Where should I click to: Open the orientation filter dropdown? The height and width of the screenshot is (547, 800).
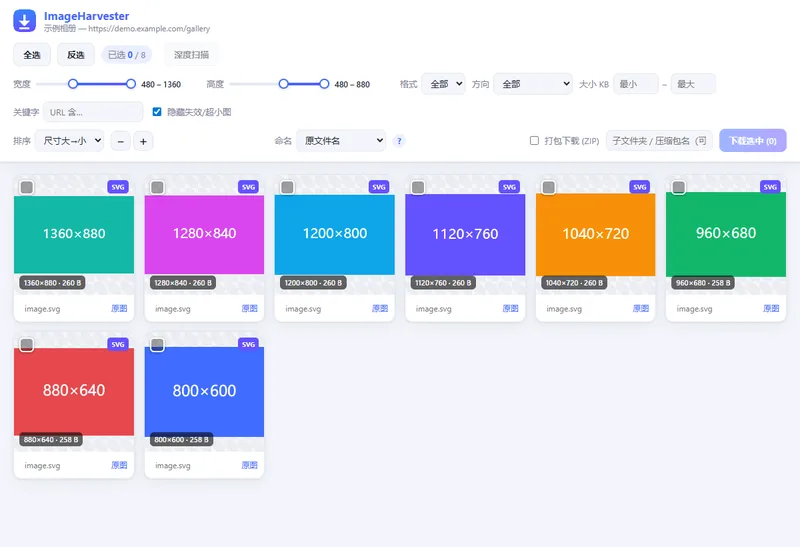(x=533, y=84)
